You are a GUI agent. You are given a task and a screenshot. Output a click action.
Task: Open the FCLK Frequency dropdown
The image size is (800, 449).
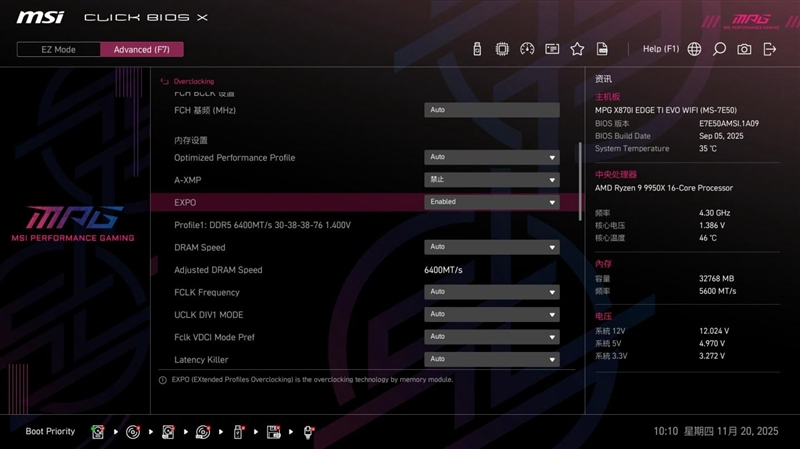click(x=492, y=292)
